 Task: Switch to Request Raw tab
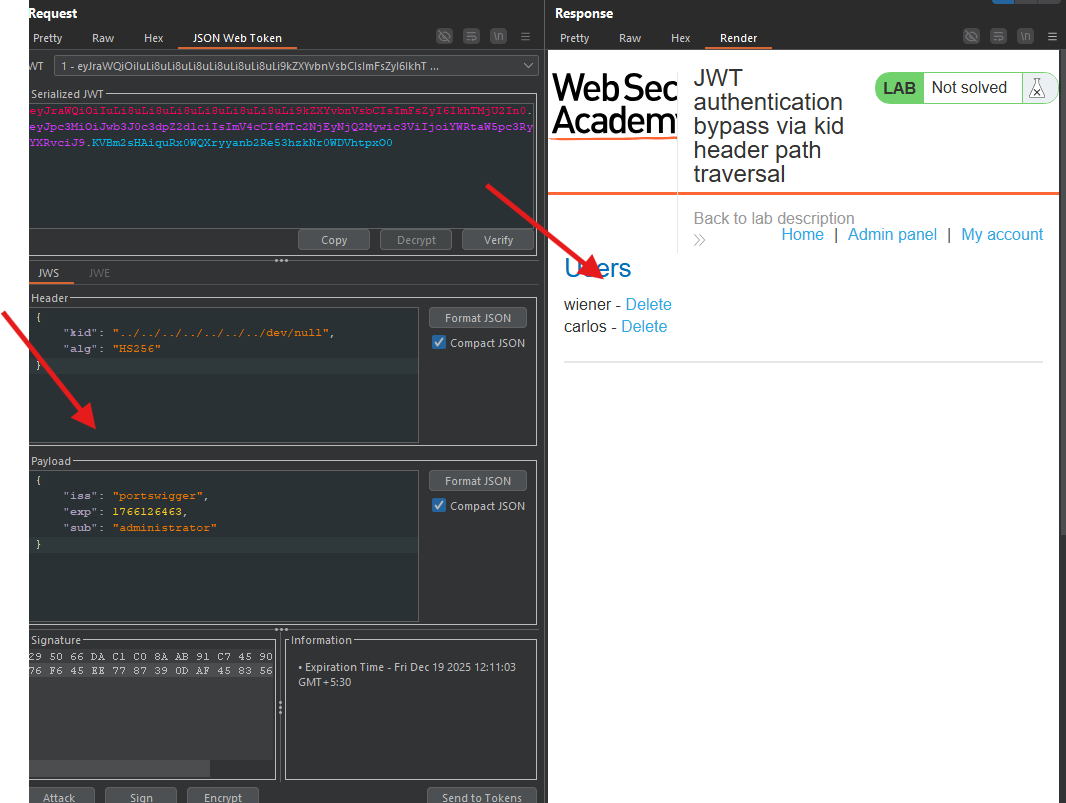click(x=103, y=38)
